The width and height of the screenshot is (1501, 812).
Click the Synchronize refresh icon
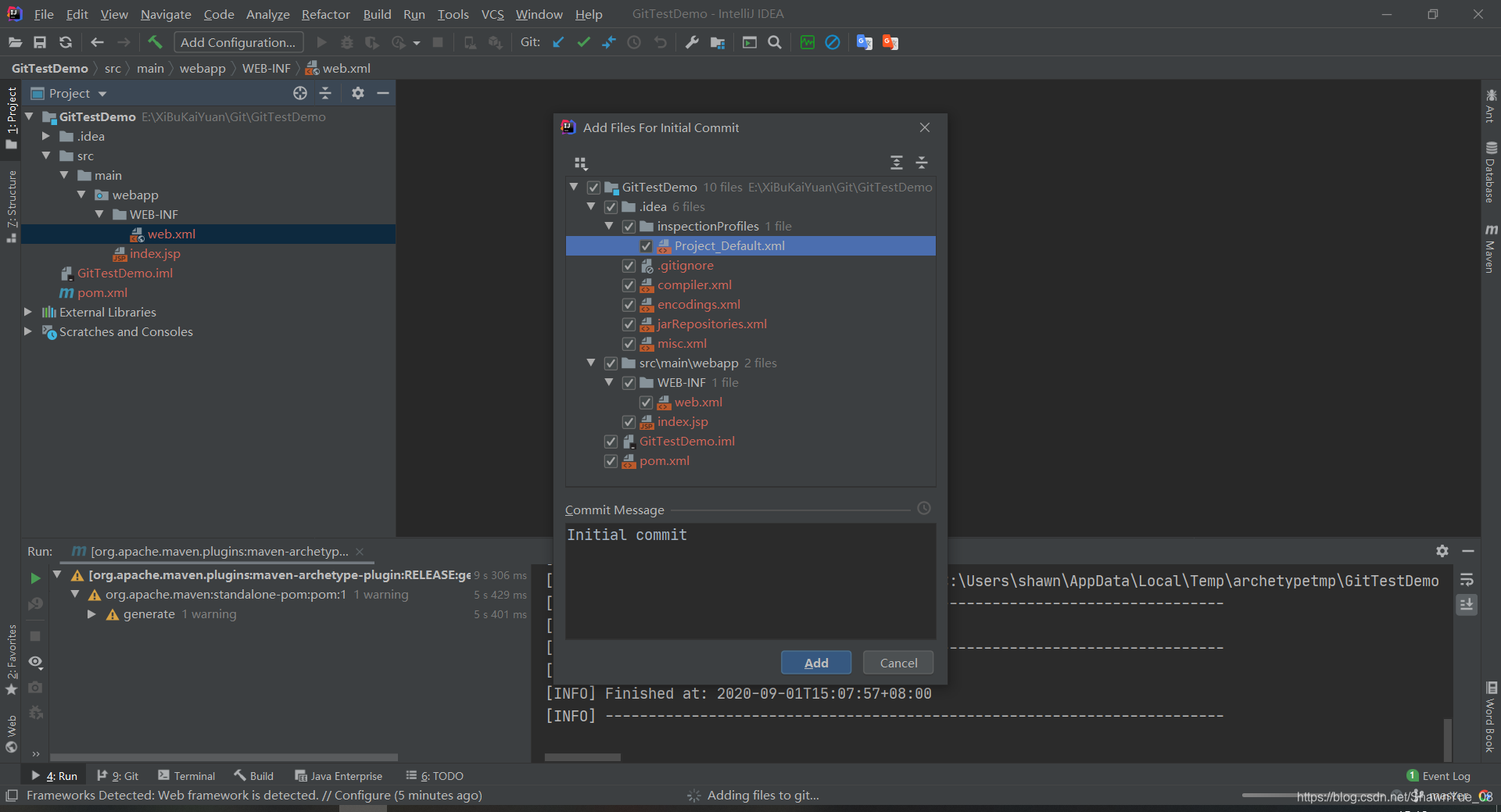tap(66, 42)
